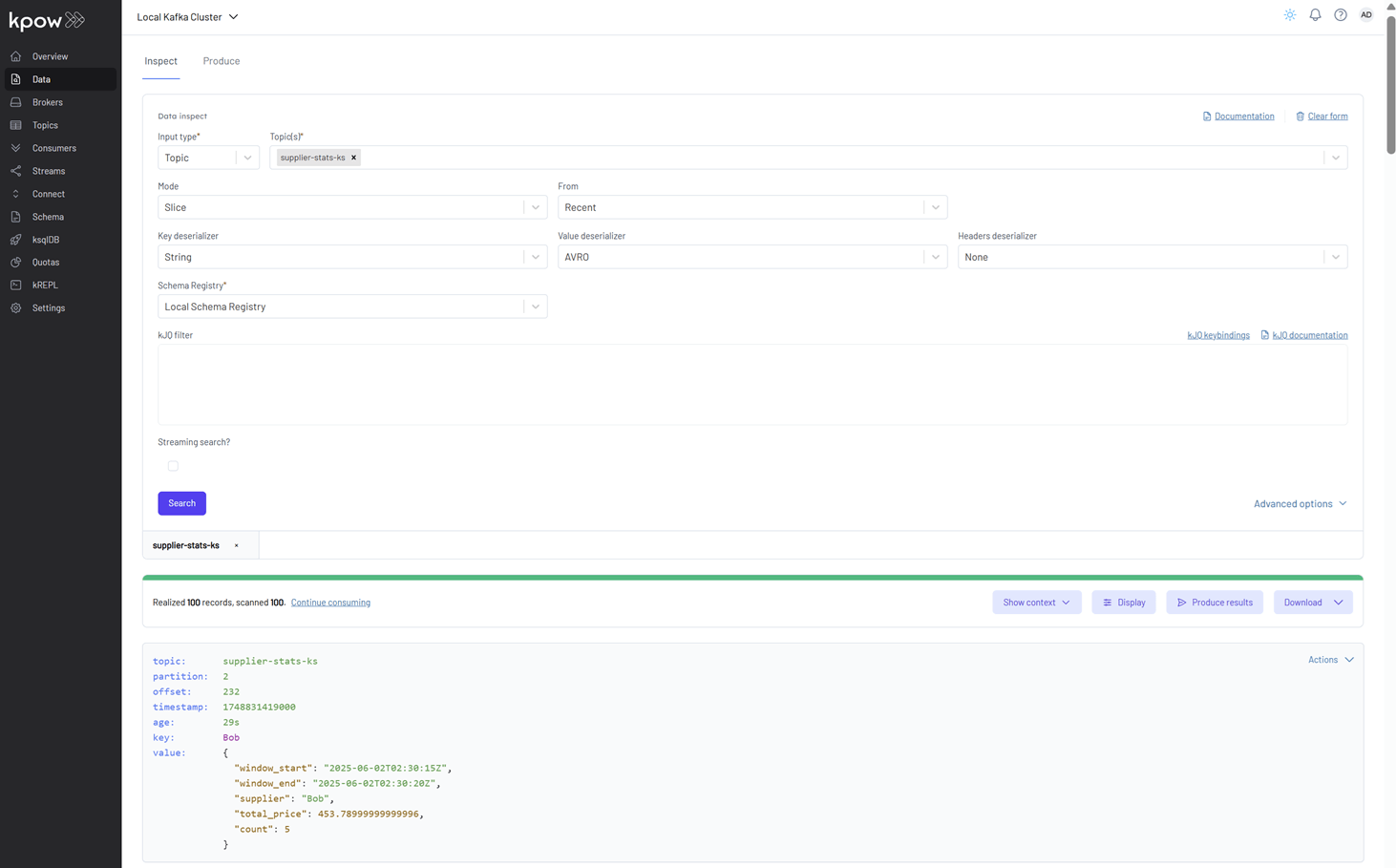The height and width of the screenshot is (868, 1396).
Task: Toggle light/dark theme sun icon
Action: pyautogui.click(x=1290, y=15)
